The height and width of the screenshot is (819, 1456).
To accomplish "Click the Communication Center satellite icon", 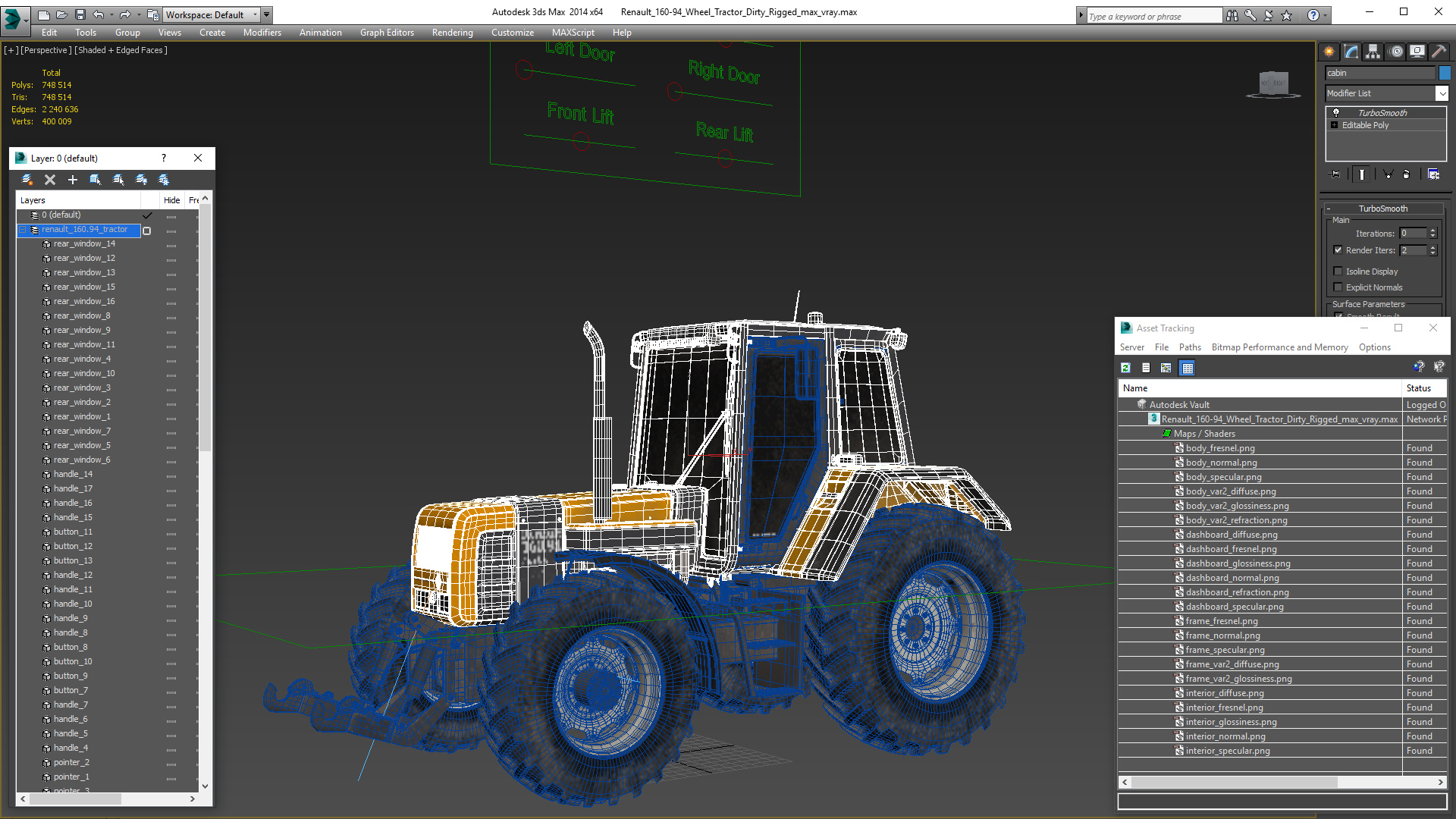I will (x=1268, y=15).
